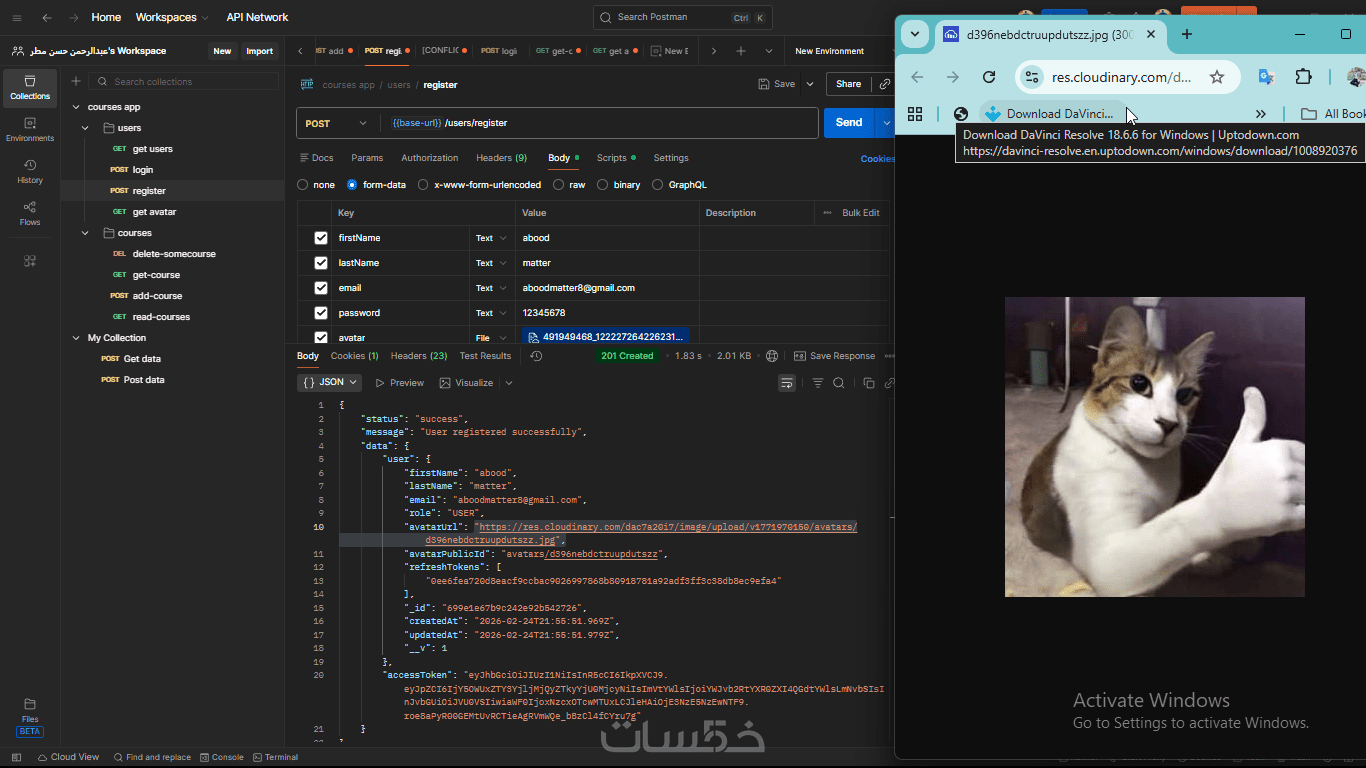This screenshot has height=768, width=1366.
Task: Switch to the Authorization tab
Action: point(429,158)
